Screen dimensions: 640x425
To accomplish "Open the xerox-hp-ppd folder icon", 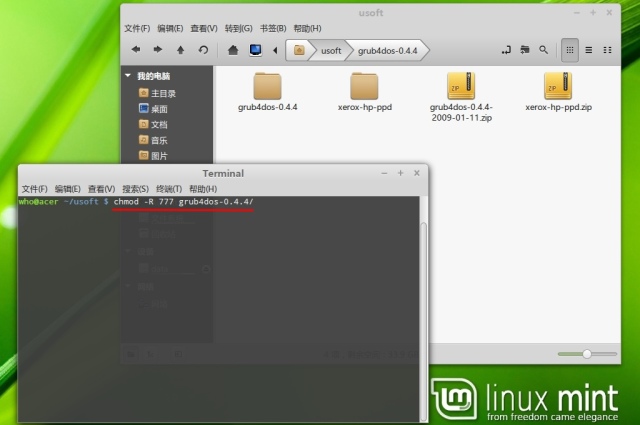I will coord(364,87).
